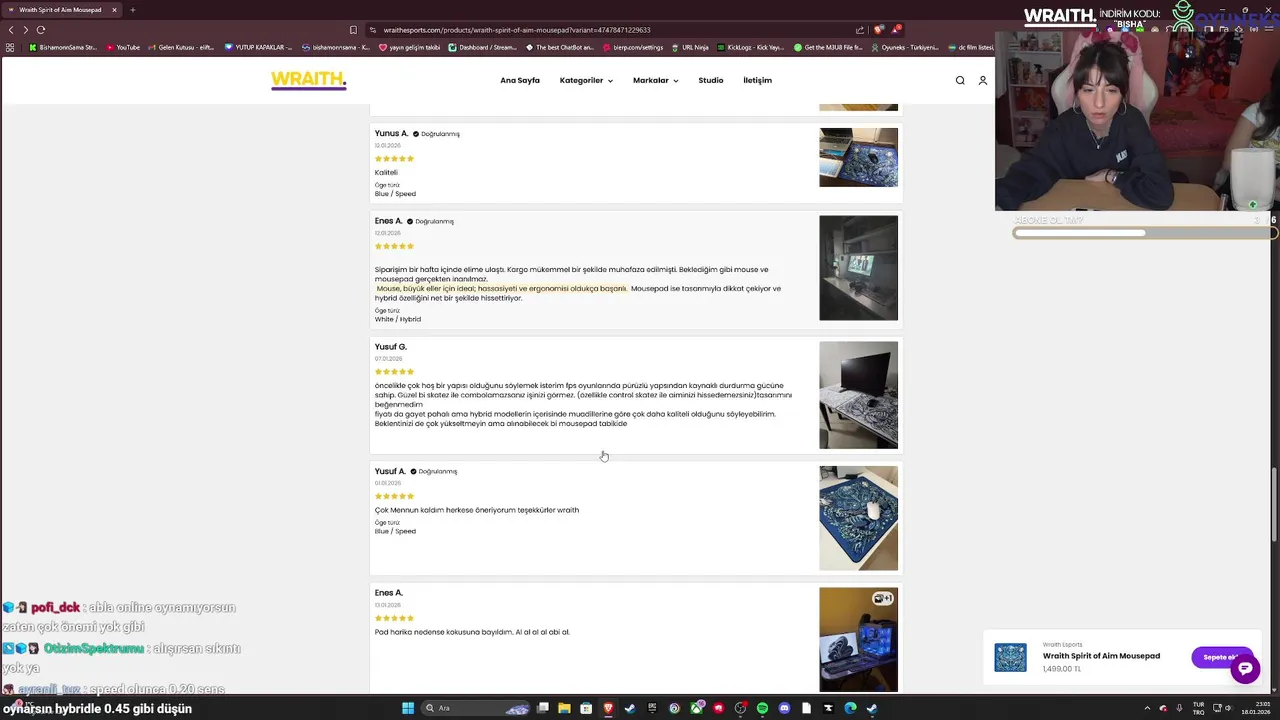1280x720 pixels.
Task: Expand the Markalar dropdown menu
Action: [655, 80]
